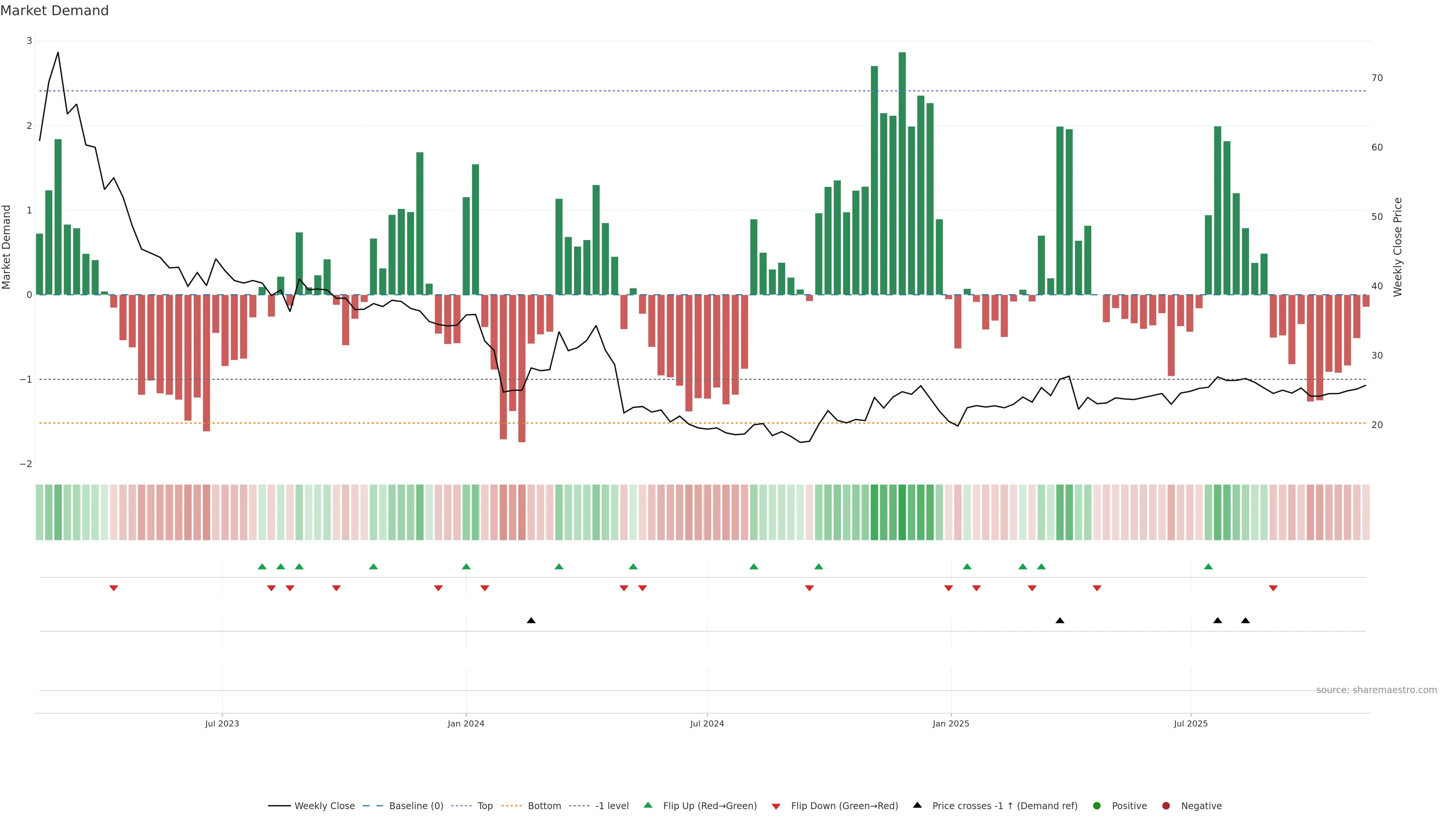Click the Market Demand chart title
The image size is (1456, 819).
tap(54, 11)
